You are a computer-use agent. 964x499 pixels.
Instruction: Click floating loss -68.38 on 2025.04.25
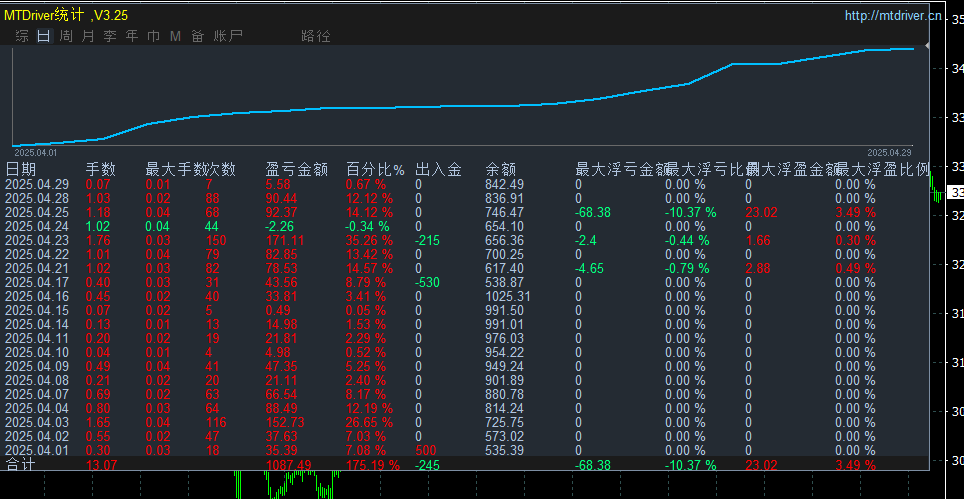[593, 213]
